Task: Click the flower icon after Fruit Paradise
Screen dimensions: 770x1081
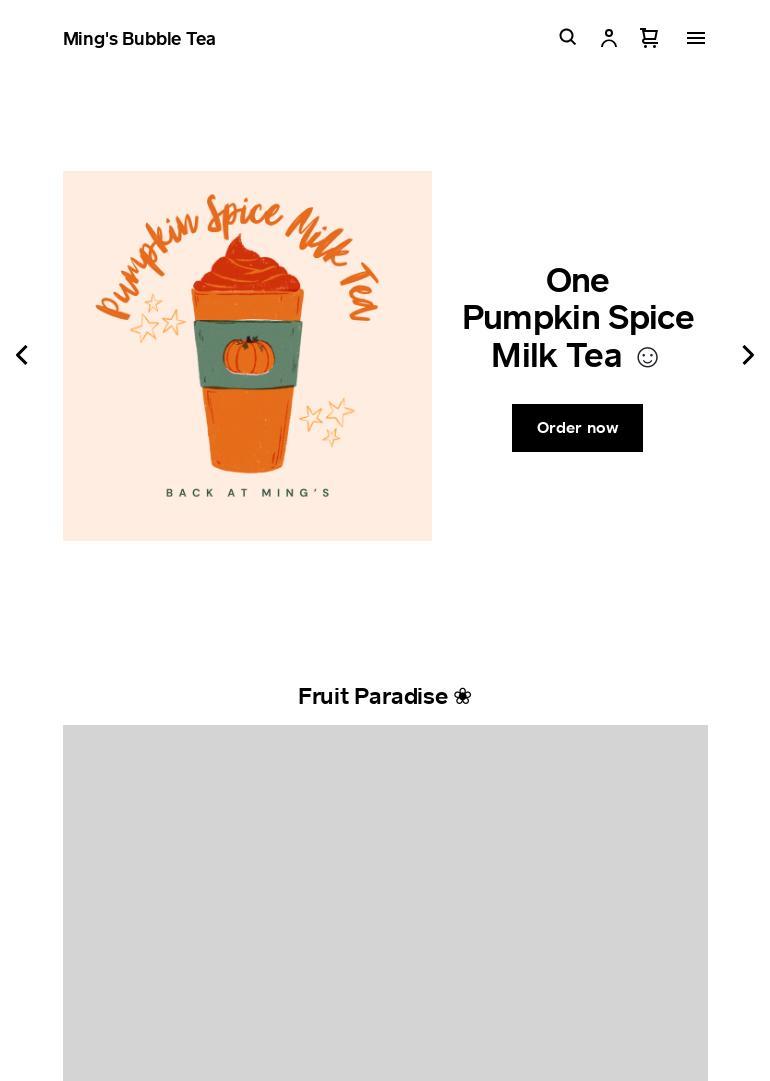Action: (x=463, y=696)
